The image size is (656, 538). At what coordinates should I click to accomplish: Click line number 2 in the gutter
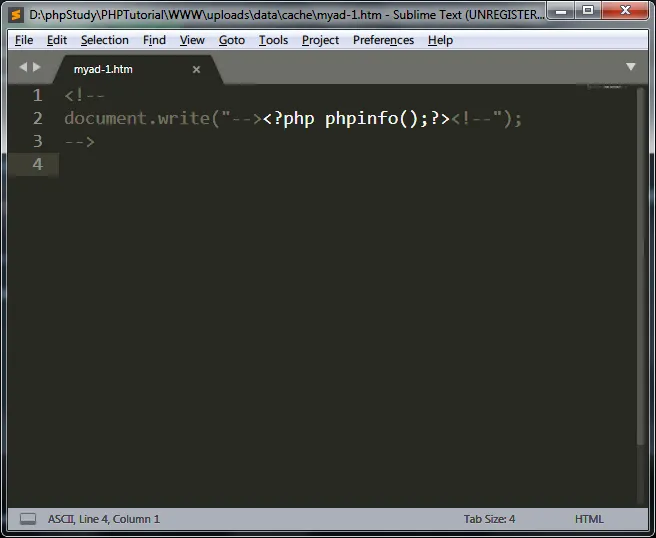click(38, 118)
